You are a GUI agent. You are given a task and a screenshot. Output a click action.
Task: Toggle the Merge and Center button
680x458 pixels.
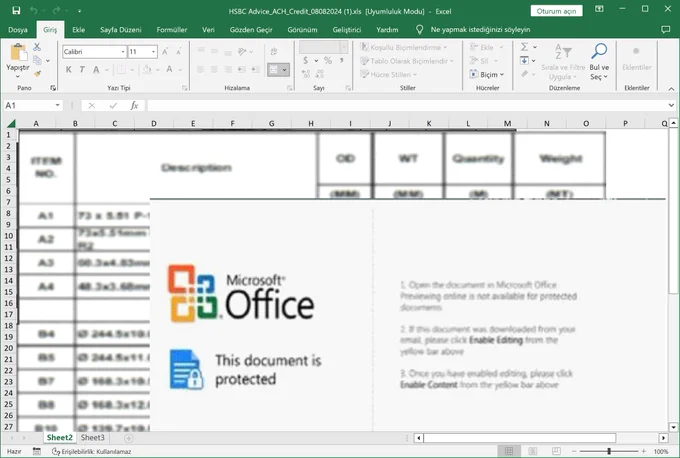click(274, 69)
